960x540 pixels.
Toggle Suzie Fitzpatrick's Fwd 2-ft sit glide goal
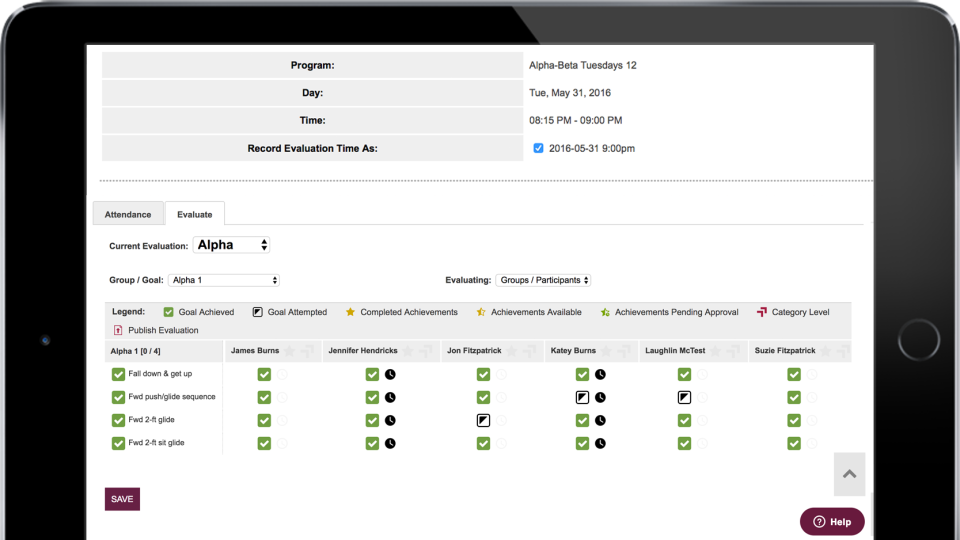click(x=794, y=443)
